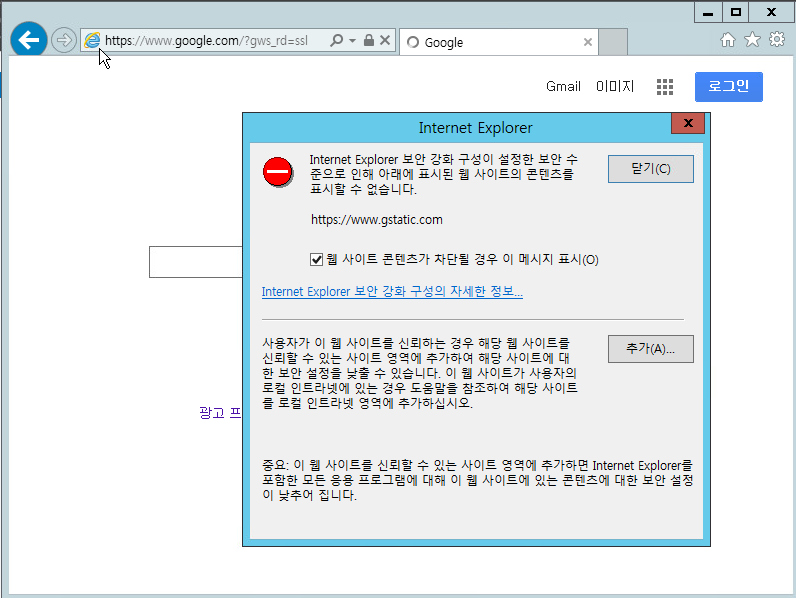The width and height of the screenshot is (796, 598).
Task: Click the forward navigation arrow
Action: (x=64, y=40)
